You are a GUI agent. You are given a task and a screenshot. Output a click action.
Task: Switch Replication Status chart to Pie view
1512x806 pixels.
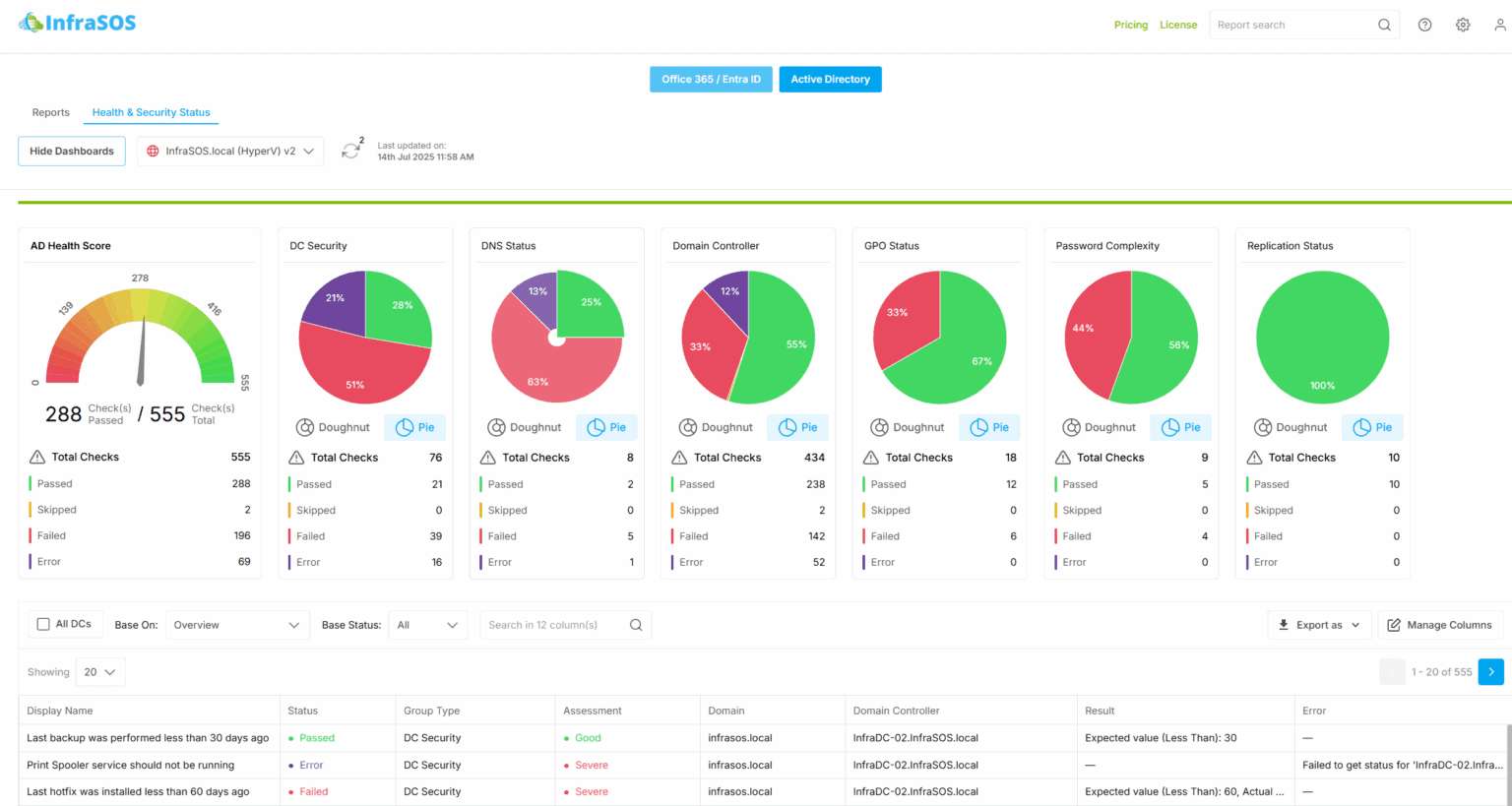pyautogui.click(x=1372, y=427)
